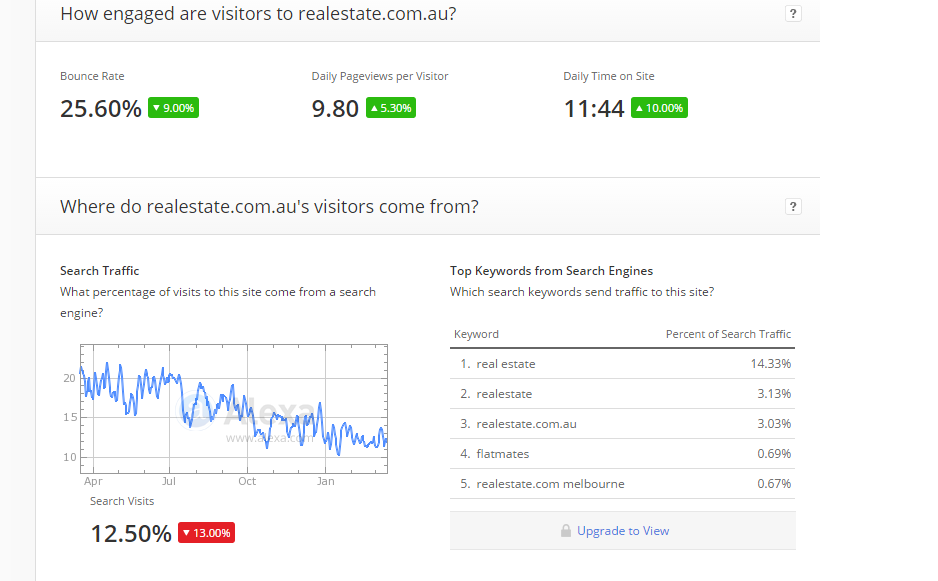938x581 pixels.
Task: Click the 'Search Visits' label below chart
Action: tap(122, 501)
